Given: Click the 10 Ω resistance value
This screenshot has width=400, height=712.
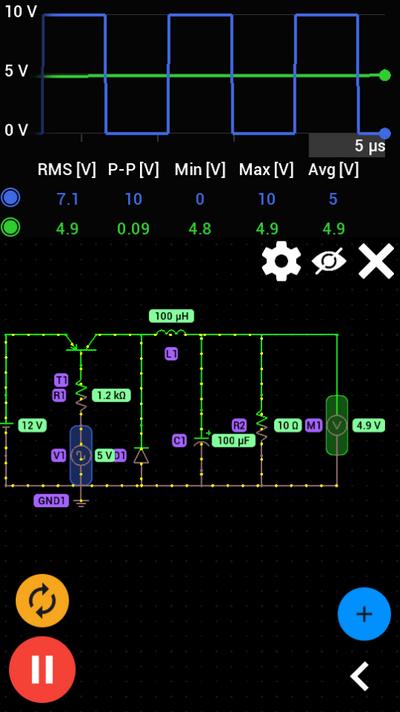Looking at the screenshot, I should click(288, 425).
